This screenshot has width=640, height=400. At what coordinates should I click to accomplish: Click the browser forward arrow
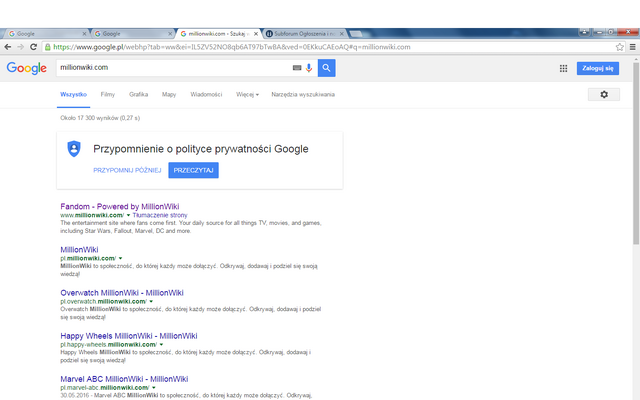tap(20, 47)
